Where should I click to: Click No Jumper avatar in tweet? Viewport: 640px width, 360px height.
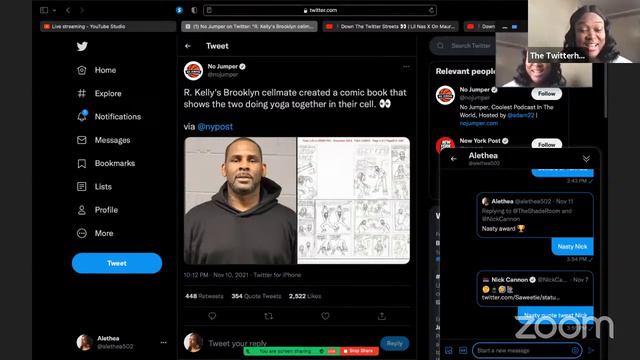coord(193,71)
